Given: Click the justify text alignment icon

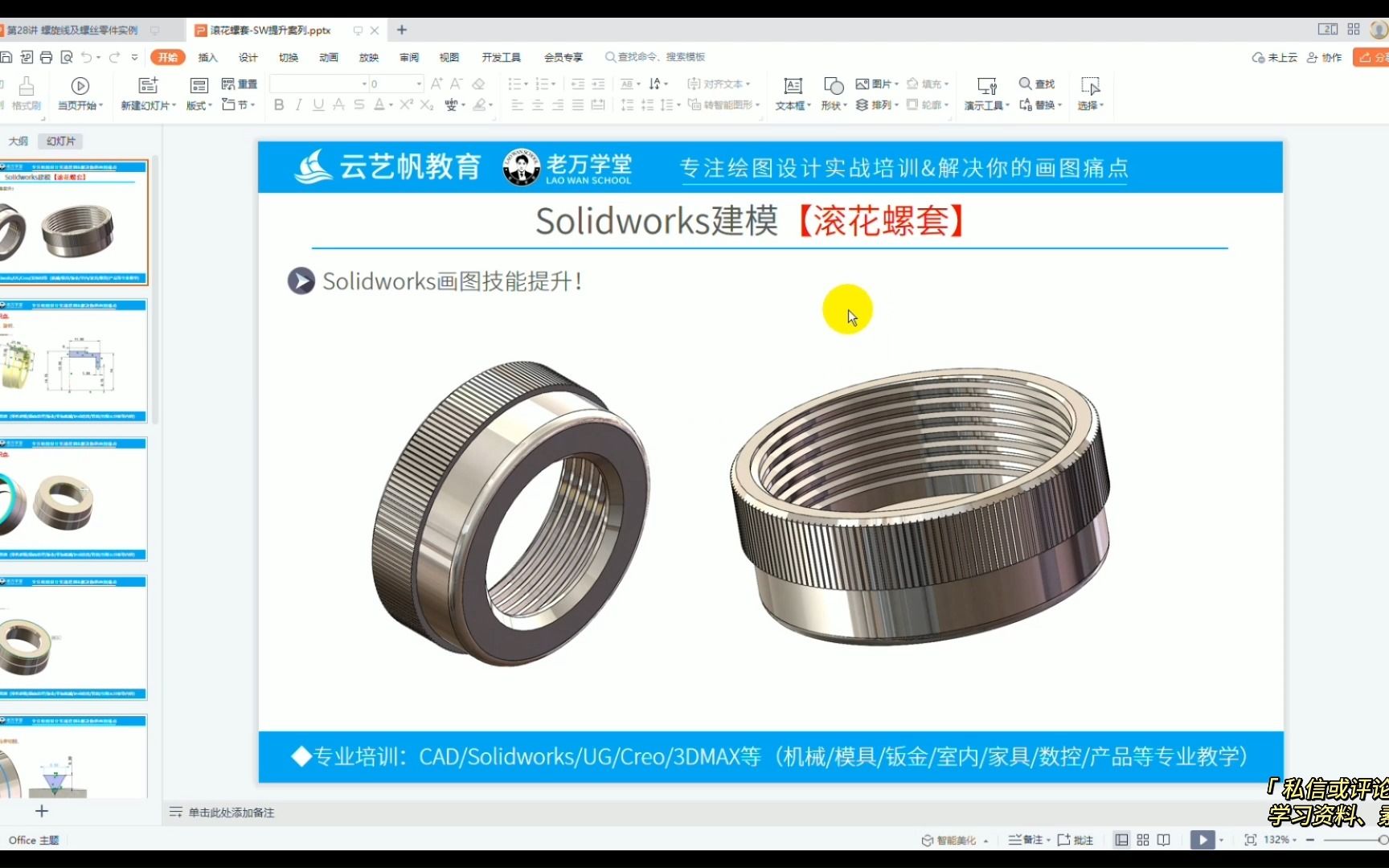Looking at the screenshot, I should [x=577, y=105].
